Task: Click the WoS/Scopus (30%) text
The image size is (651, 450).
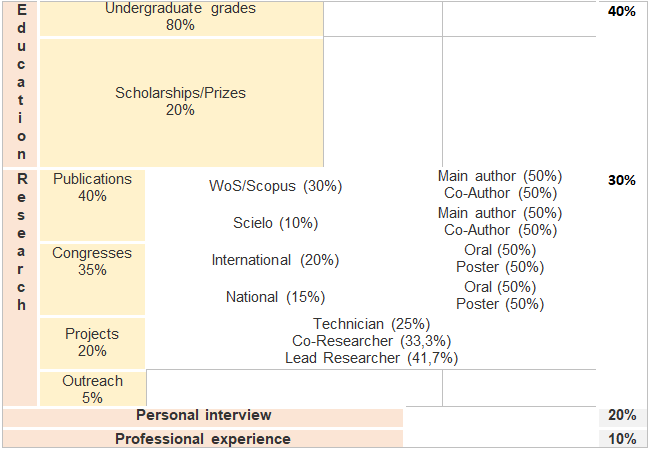Action: pyautogui.click(x=275, y=186)
